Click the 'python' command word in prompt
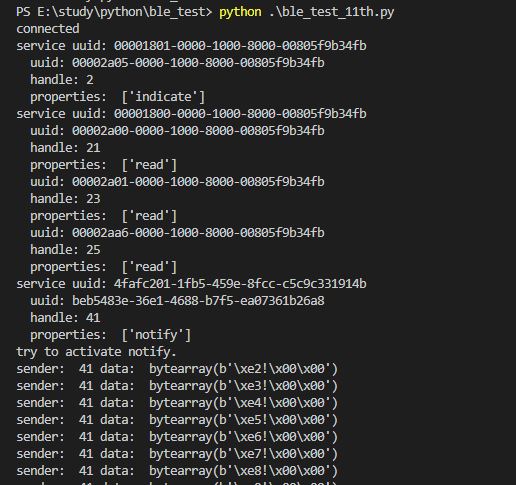516x485 pixels. (x=240, y=12)
